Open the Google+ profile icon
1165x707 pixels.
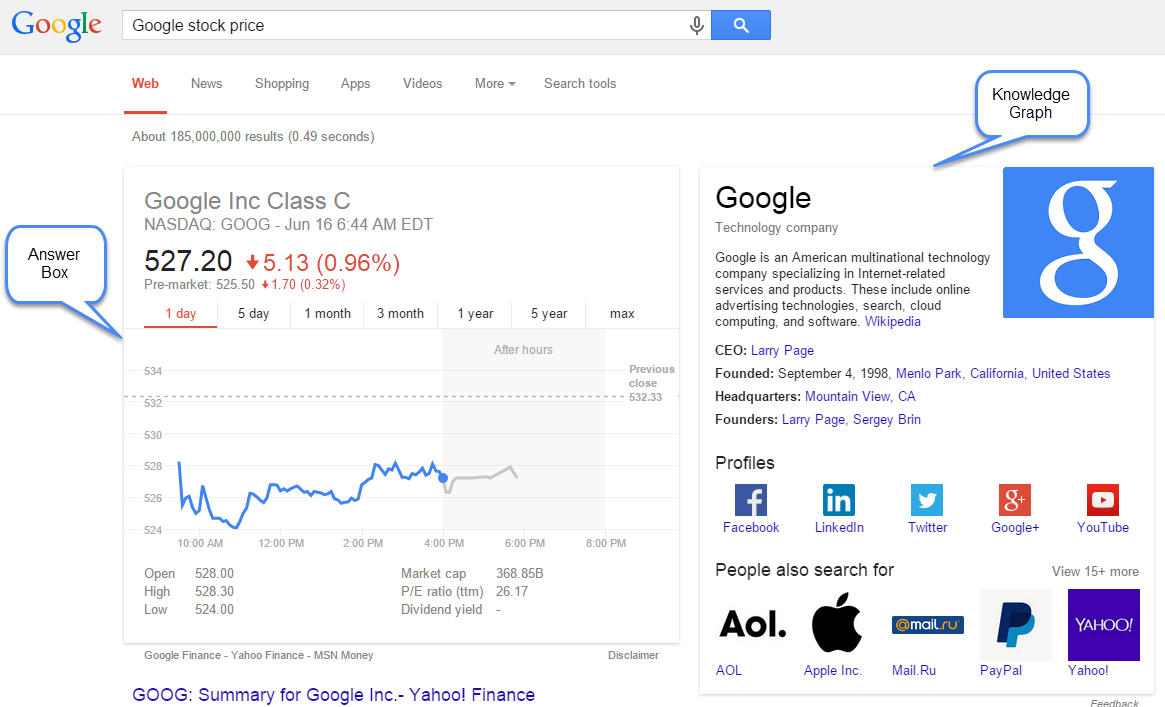pos(1015,499)
